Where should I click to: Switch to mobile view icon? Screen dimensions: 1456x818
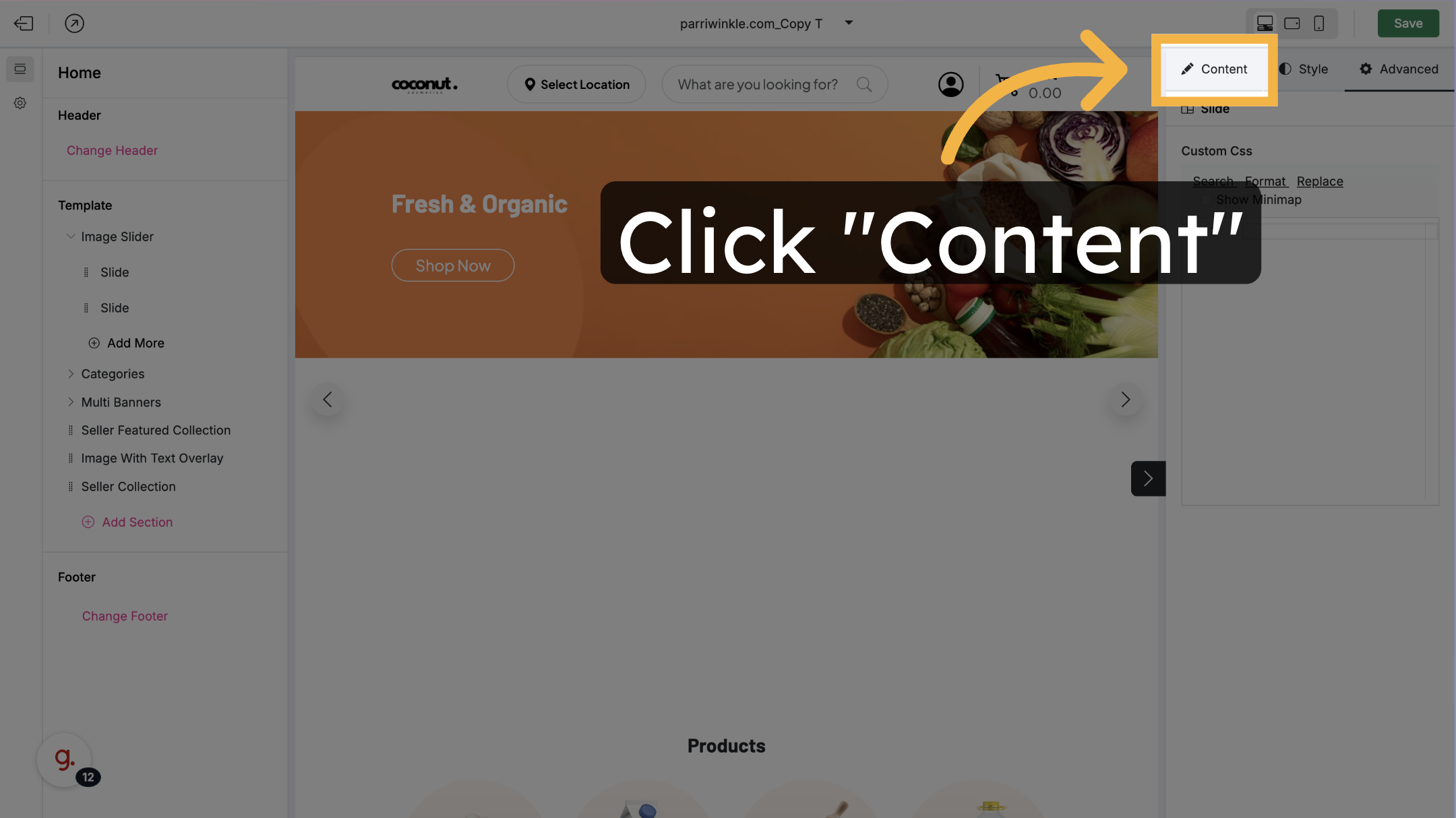1319,24
